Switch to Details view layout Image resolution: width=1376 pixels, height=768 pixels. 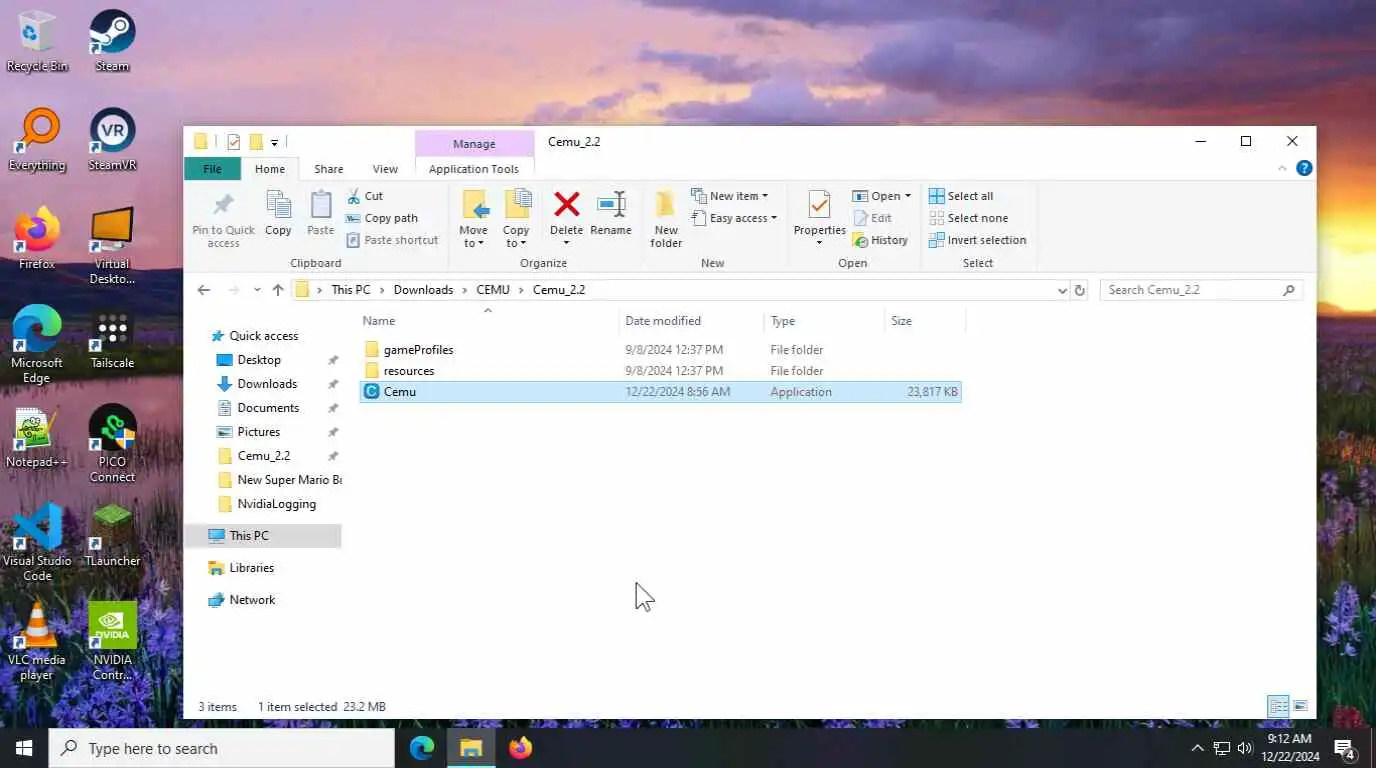(1278, 706)
